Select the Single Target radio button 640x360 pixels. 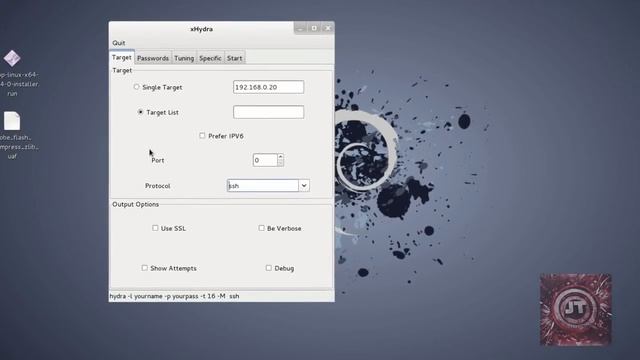(136, 87)
